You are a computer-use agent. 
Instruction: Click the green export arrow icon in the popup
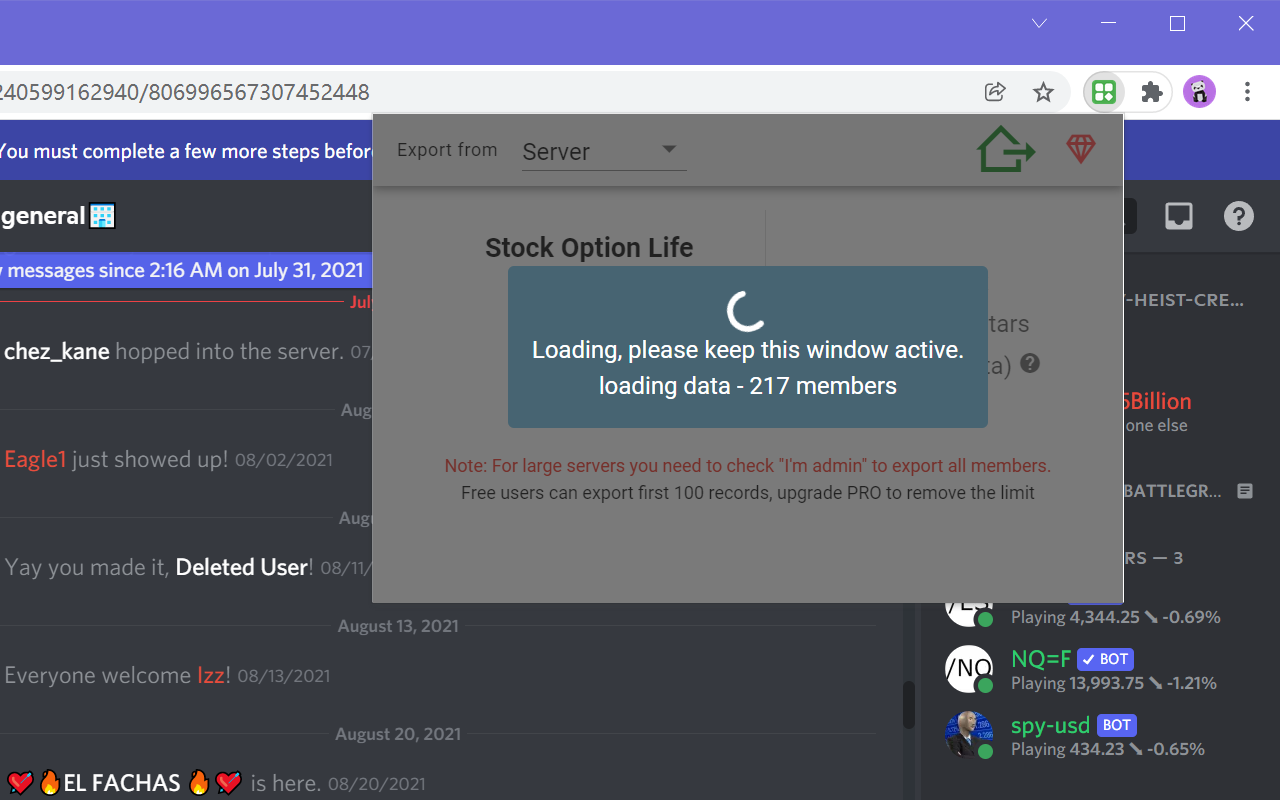click(x=1006, y=148)
